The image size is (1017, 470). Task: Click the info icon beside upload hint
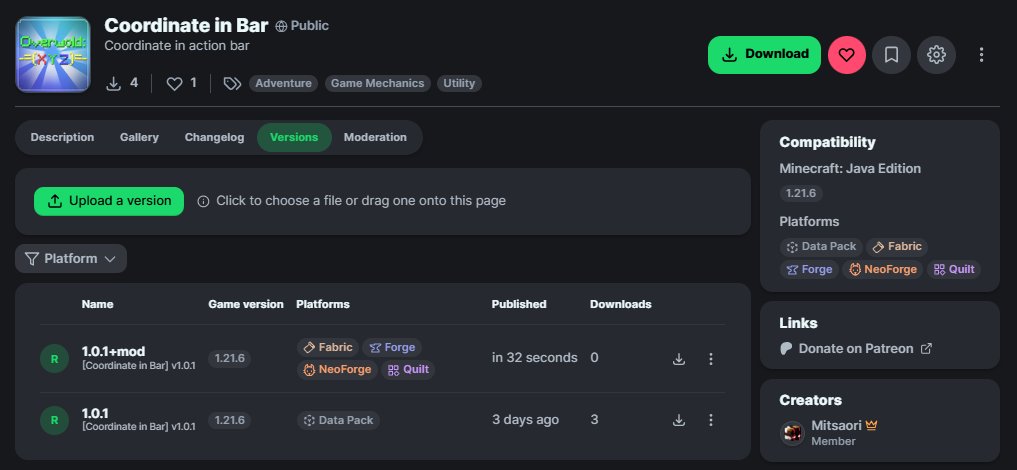click(x=203, y=202)
